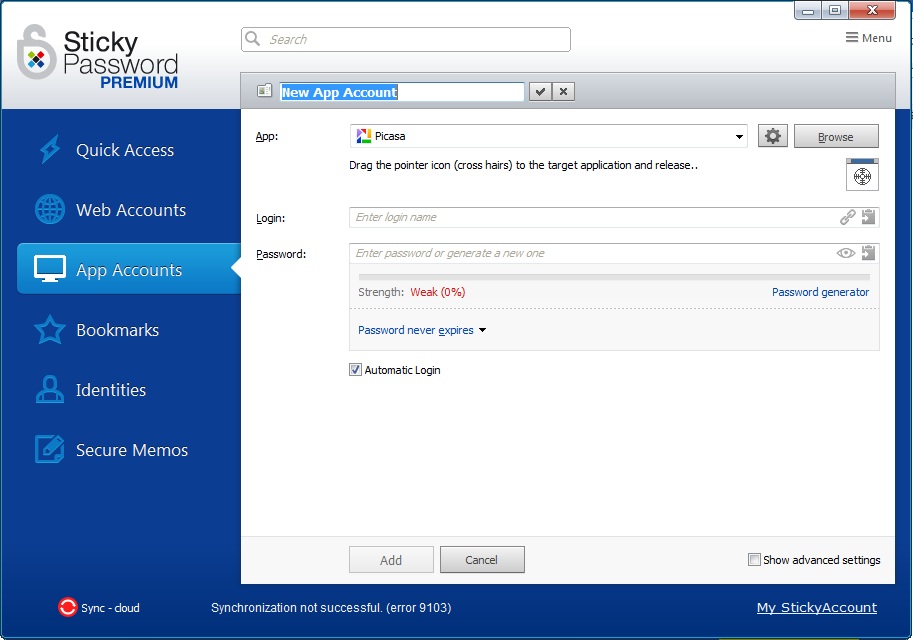Open App settings with the gear icon

coord(772,135)
